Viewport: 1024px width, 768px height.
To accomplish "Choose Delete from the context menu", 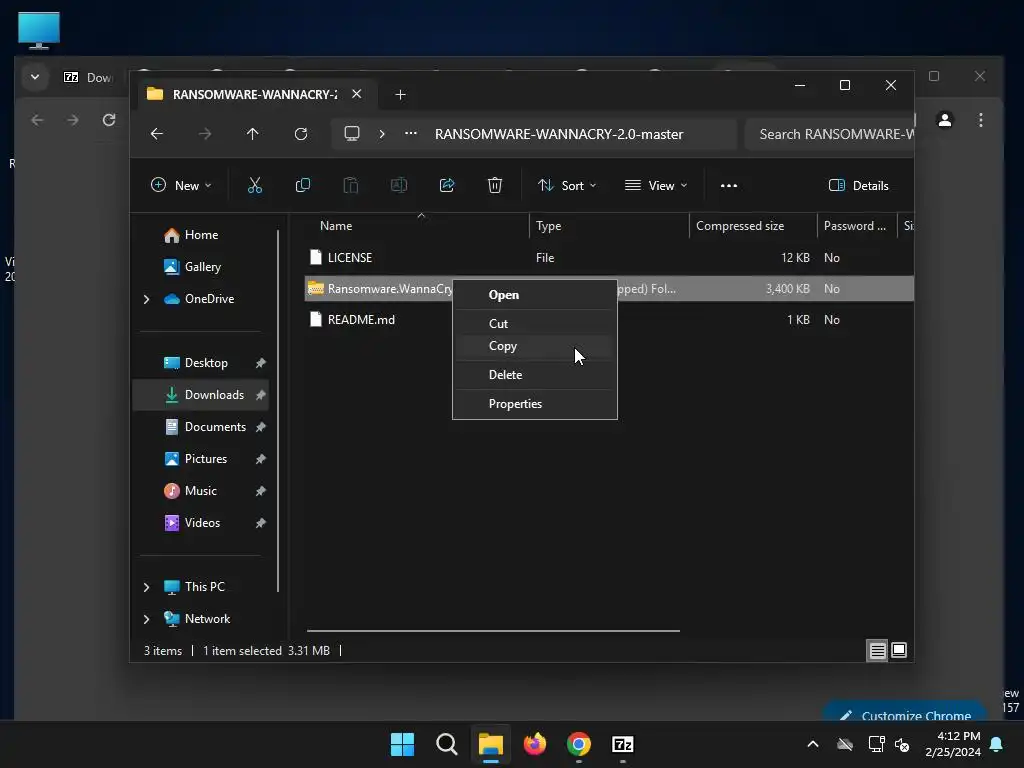I will tap(535, 375).
